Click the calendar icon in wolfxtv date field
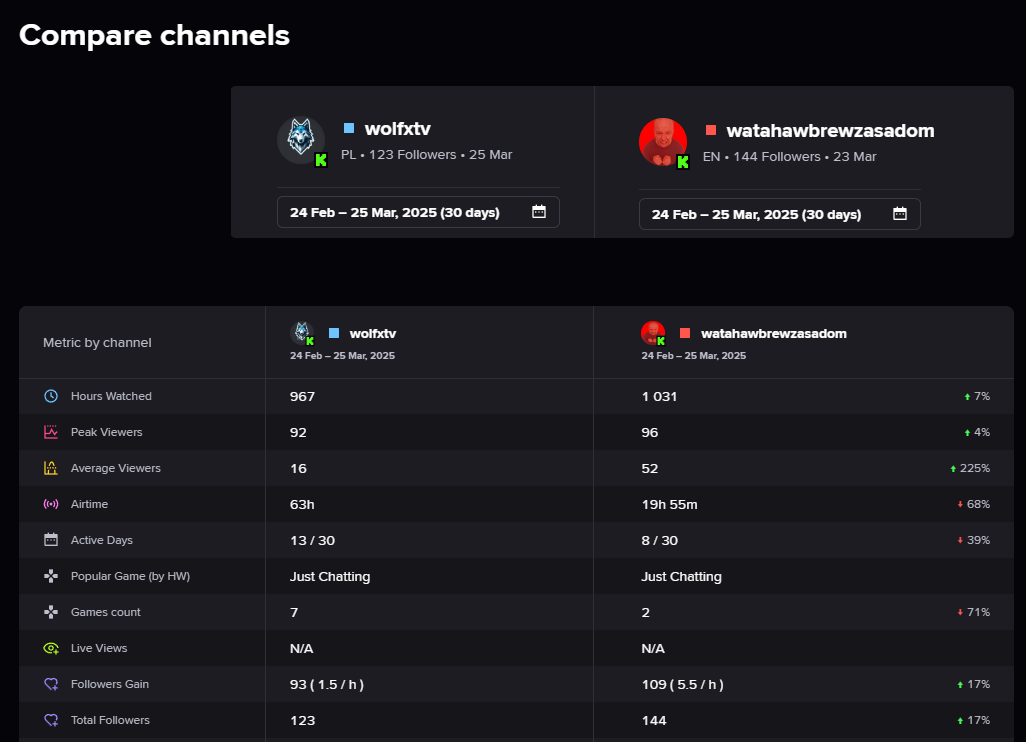The height and width of the screenshot is (742, 1026). click(539, 212)
